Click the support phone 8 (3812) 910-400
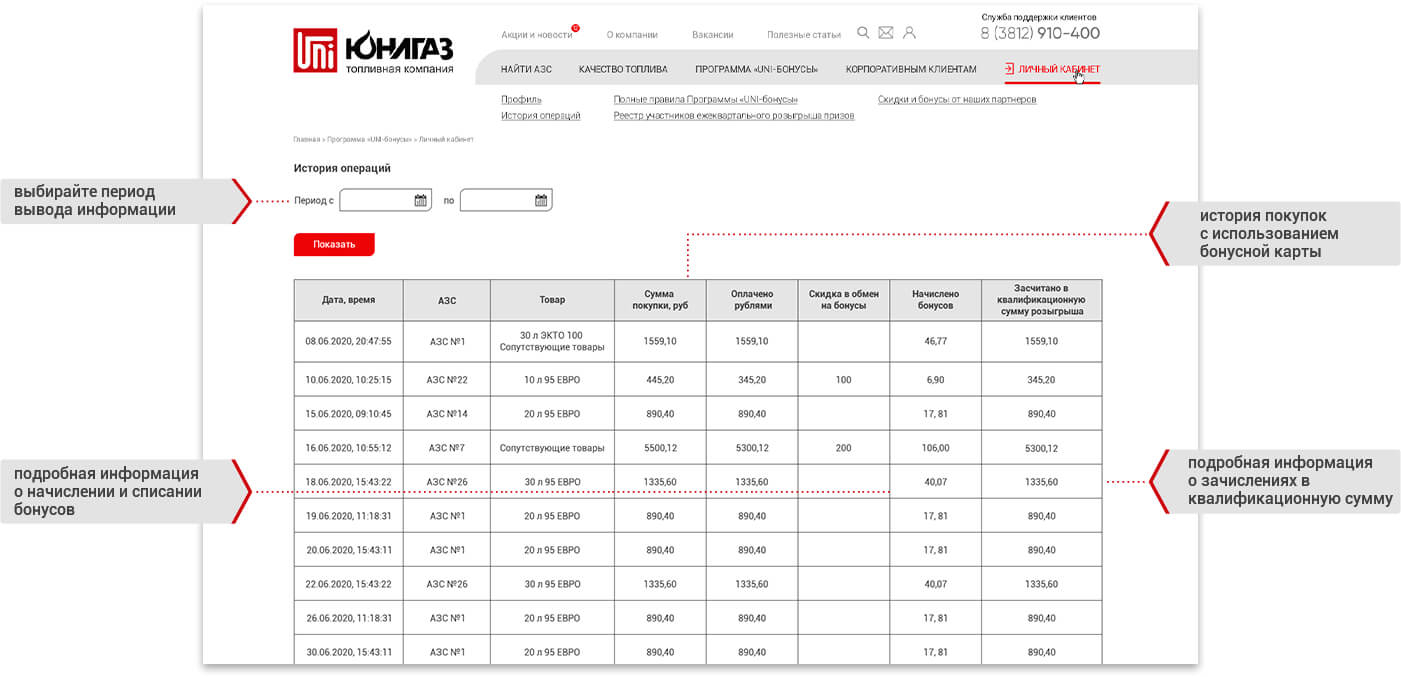Viewport: 1401px width, 677px height. (x=1040, y=33)
